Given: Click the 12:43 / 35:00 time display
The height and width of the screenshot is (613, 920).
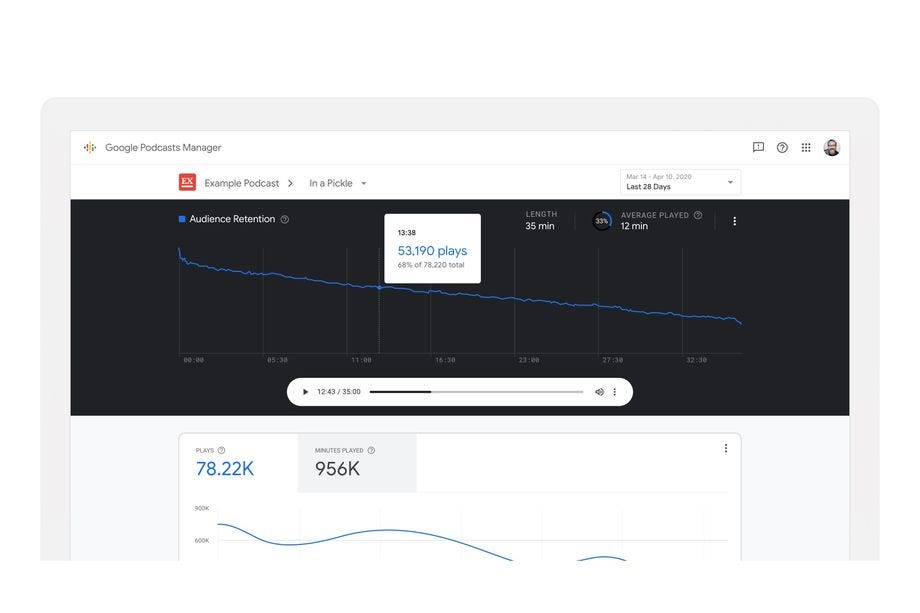Looking at the screenshot, I should point(339,392).
